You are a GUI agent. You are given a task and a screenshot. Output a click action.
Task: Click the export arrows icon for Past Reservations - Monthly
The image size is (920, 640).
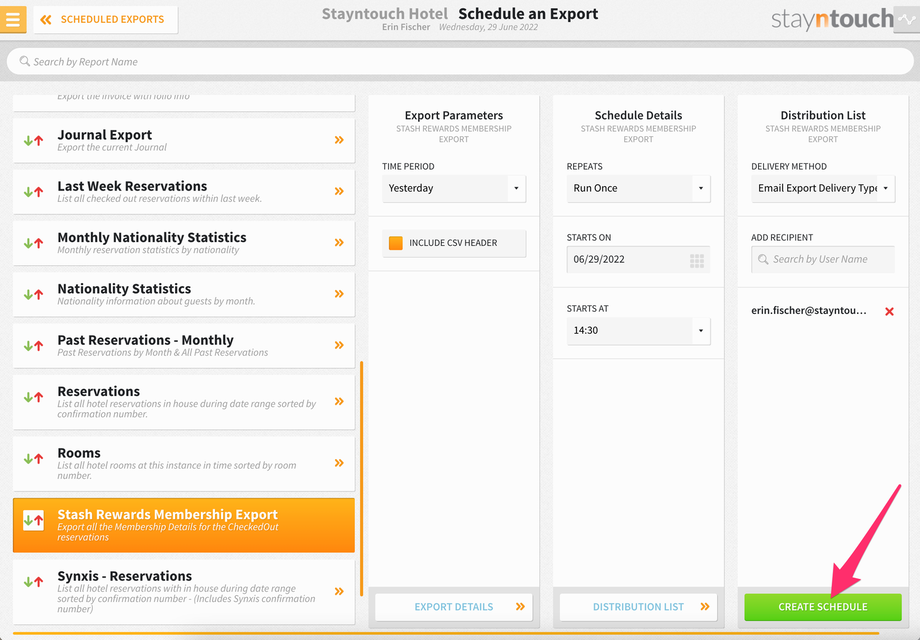tap(33, 346)
